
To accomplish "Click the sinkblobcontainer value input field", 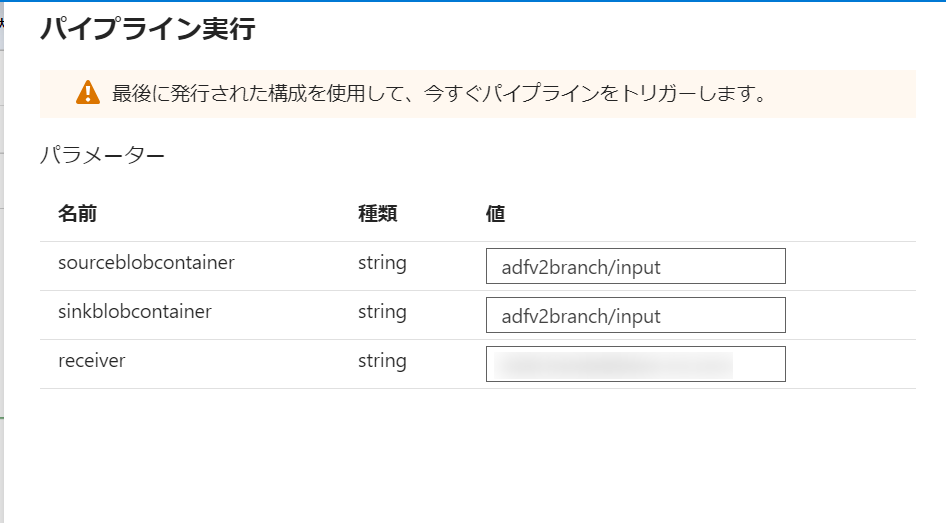I will coord(635,315).
